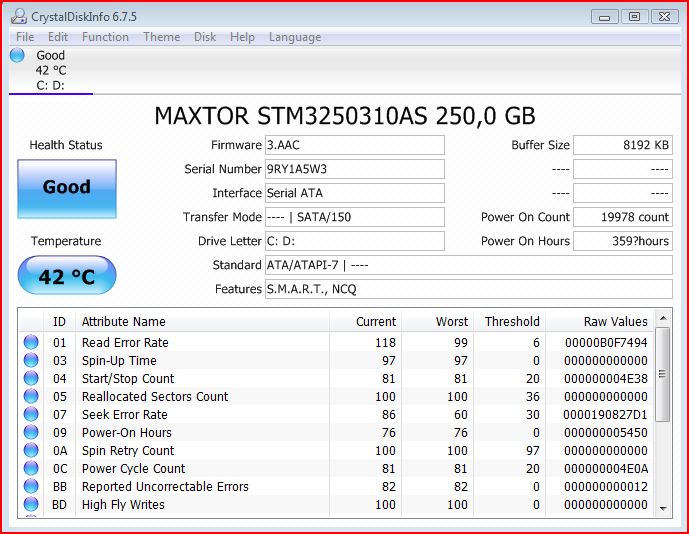Open the Theme menu
This screenshot has height=534, width=689.
coord(161,37)
